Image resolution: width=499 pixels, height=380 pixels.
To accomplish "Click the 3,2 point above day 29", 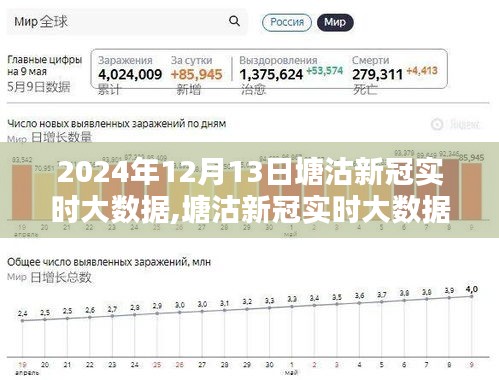I will [247, 309].
